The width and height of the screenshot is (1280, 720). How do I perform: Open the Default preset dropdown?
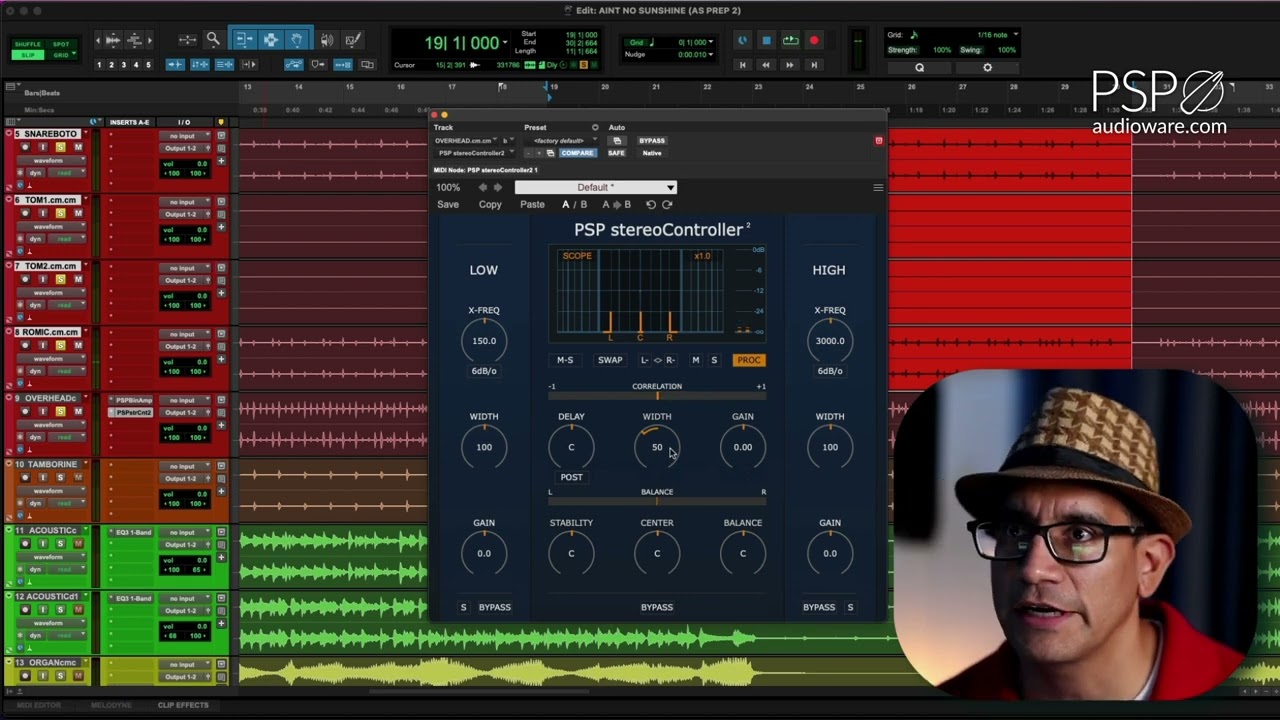pos(596,188)
